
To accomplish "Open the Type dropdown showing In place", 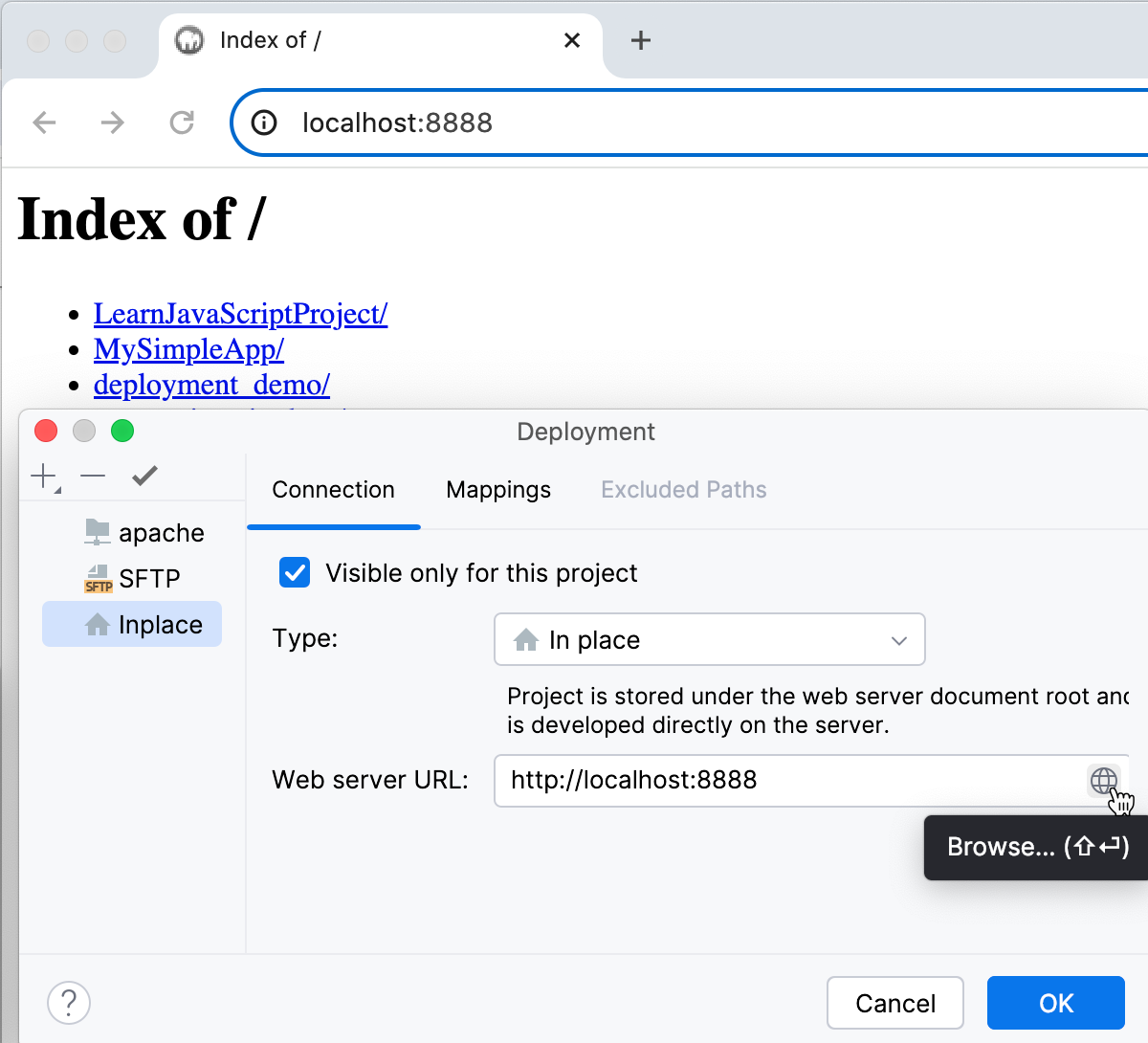I will point(709,639).
